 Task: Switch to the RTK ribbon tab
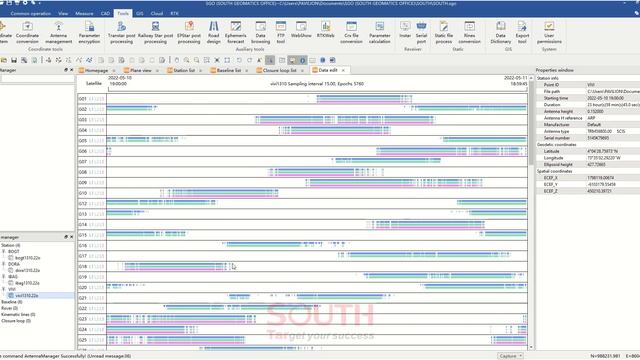pyautogui.click(x=174, y=13)
